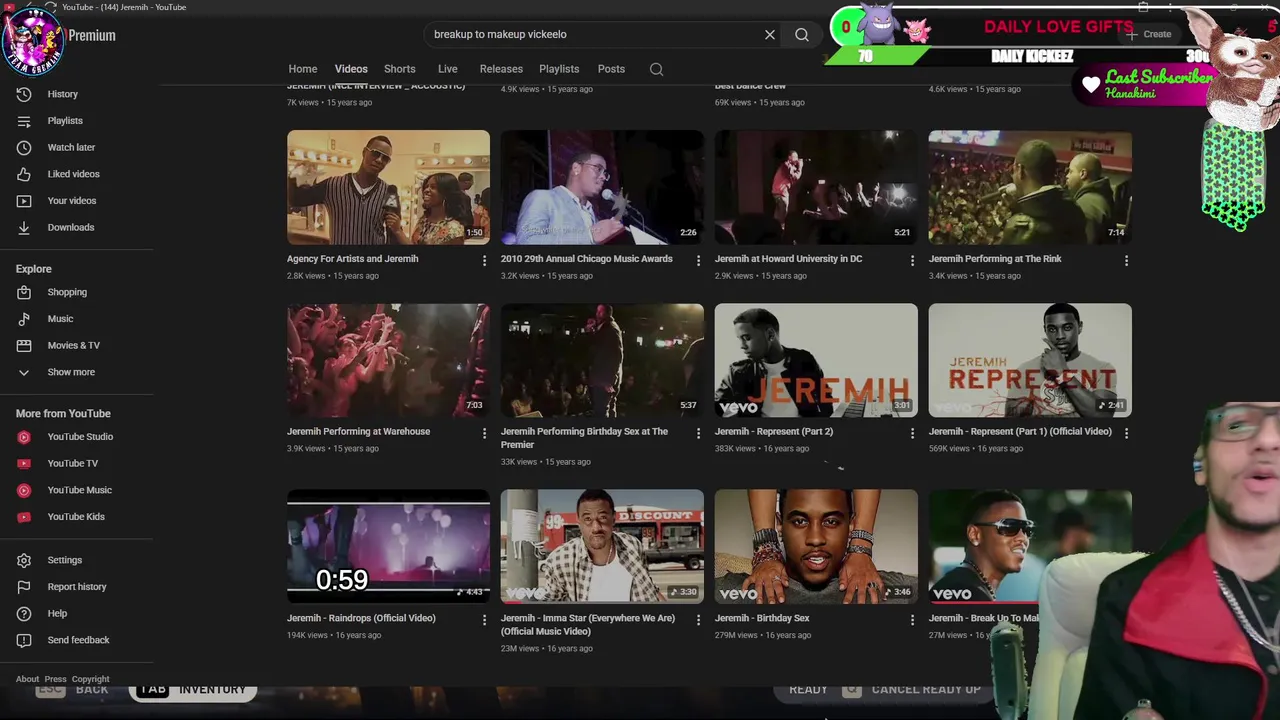Play Jeremih Performing at Warehouse thumbnail
The height and width of the screenshot is (720, 1280).
pyautogui.click(x=388, y=360)
